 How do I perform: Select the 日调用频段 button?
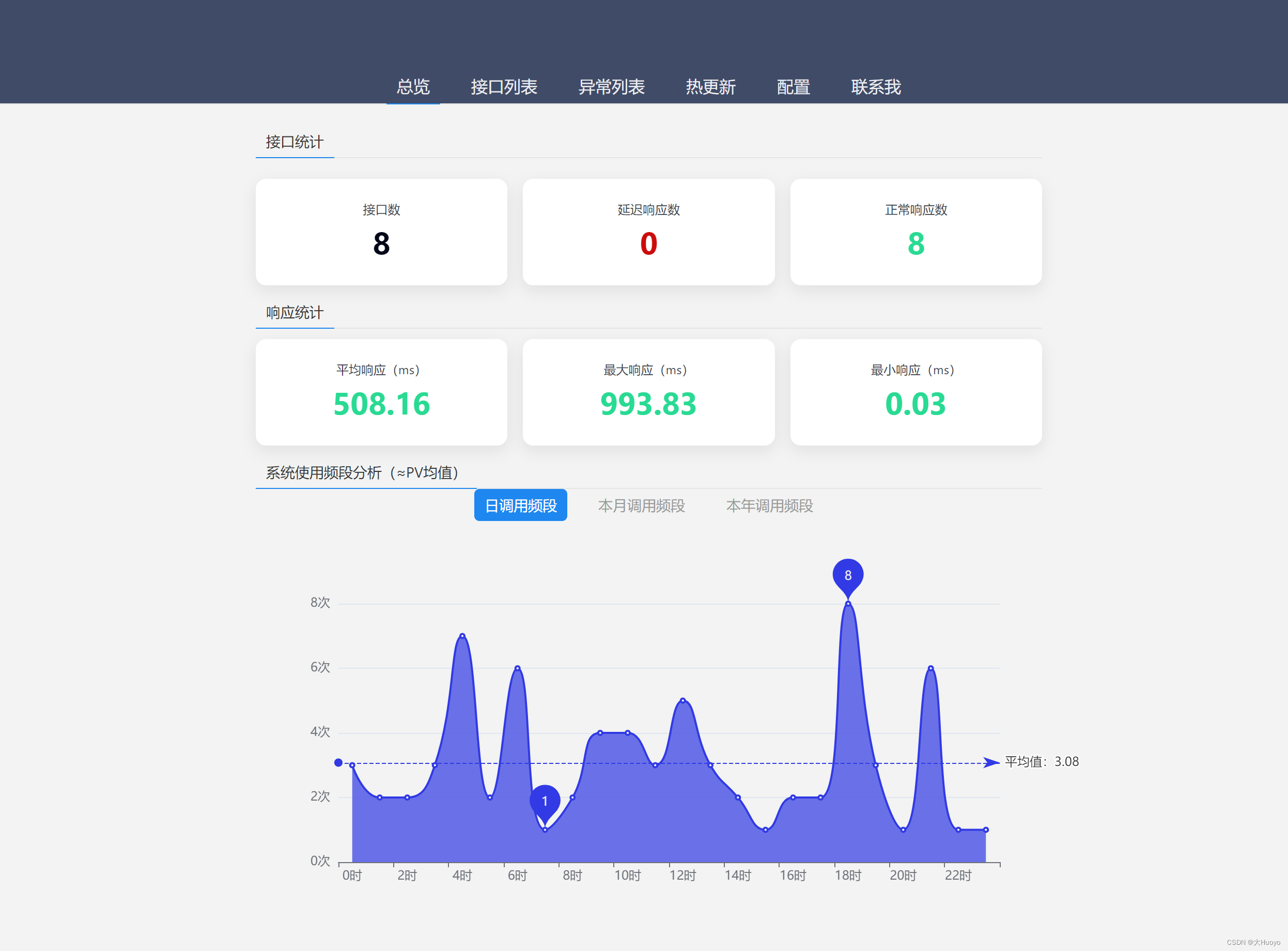[520, 505]
